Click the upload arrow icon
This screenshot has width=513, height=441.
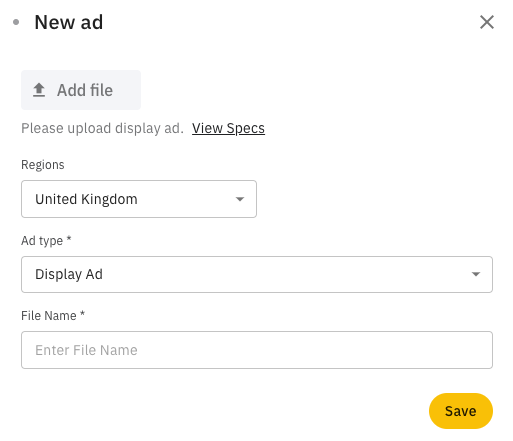pos(39,90)
